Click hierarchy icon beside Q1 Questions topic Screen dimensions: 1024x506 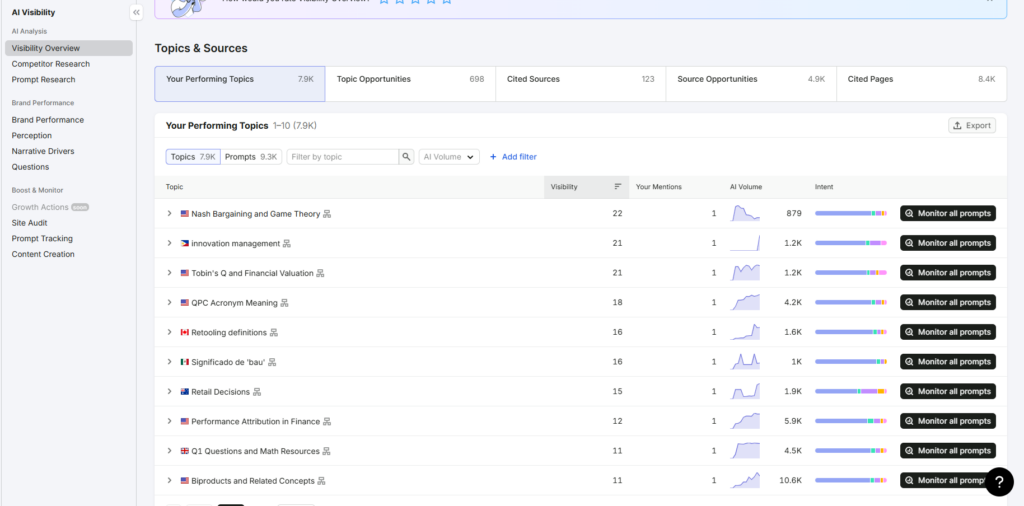[327, 451]
